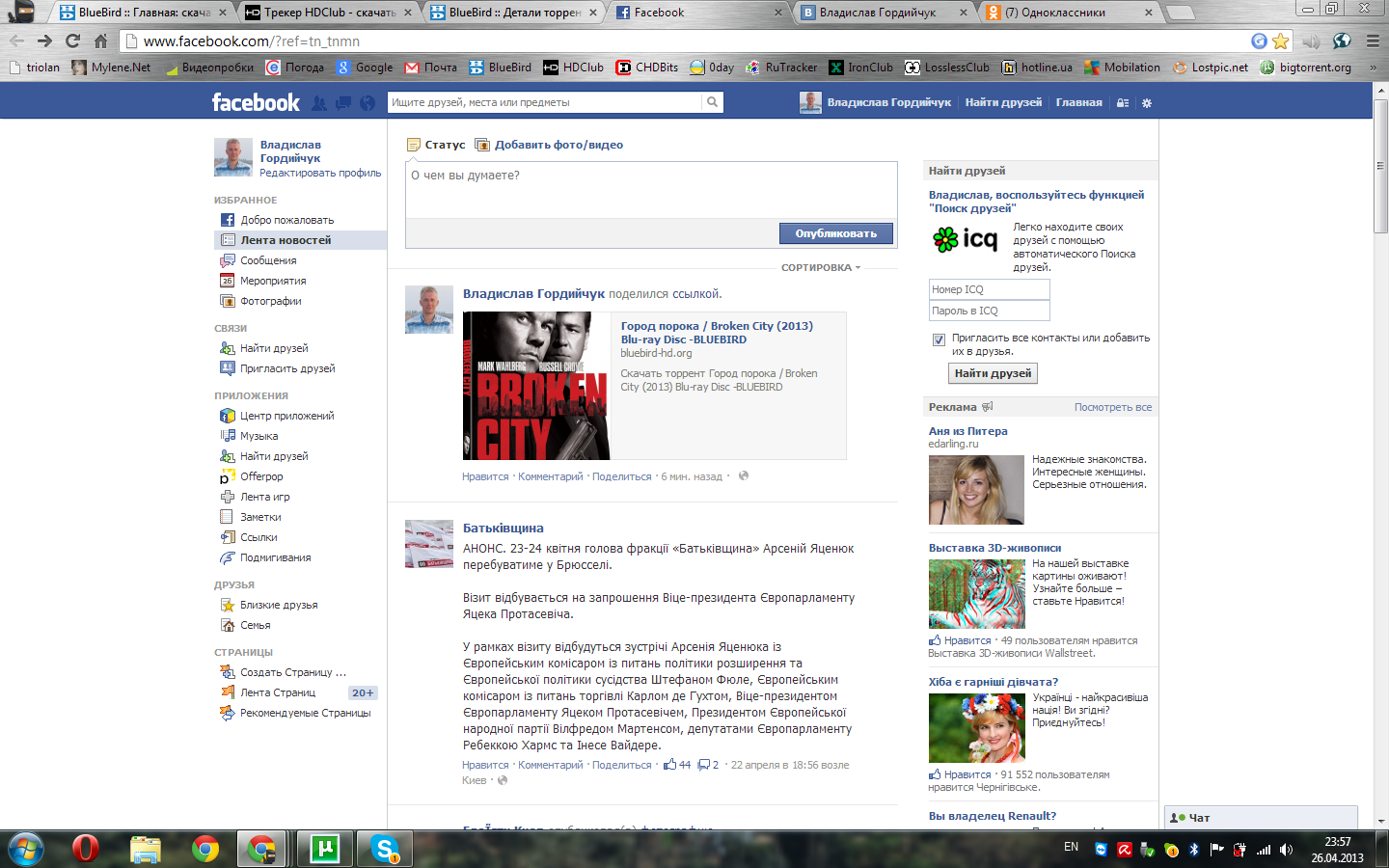Click the volume icon in the system tray
The image size is (1389, 868).
point(1286,850)
